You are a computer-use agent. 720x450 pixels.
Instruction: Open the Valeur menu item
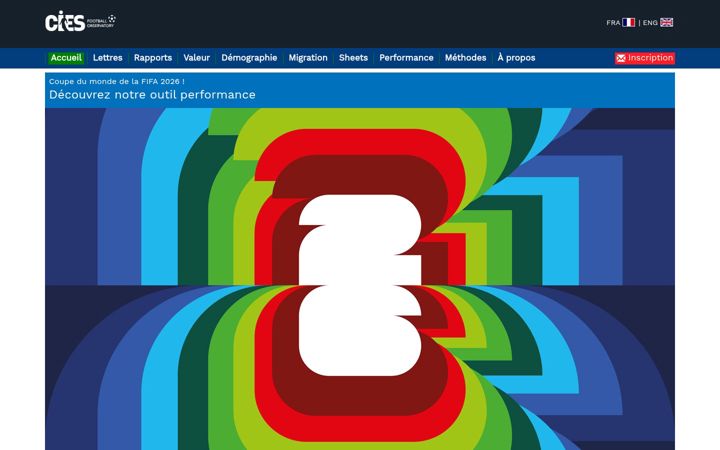197,58
